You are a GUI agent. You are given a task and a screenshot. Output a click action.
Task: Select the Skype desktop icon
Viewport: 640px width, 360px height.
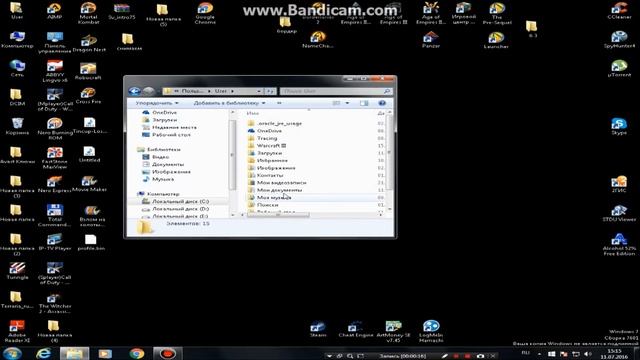pos(619,127)
